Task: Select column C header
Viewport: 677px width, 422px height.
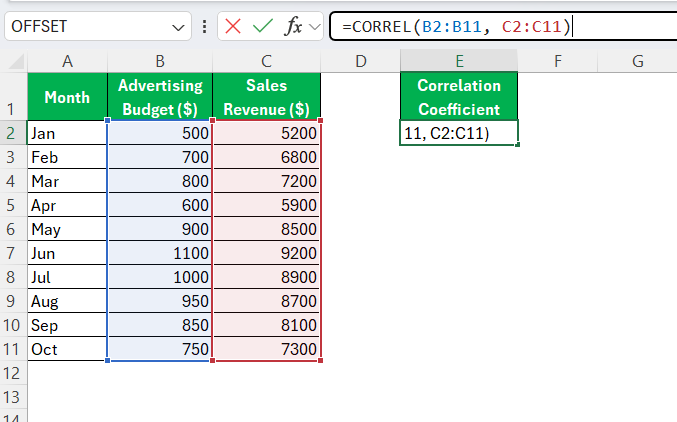Action: coord(266,61)
